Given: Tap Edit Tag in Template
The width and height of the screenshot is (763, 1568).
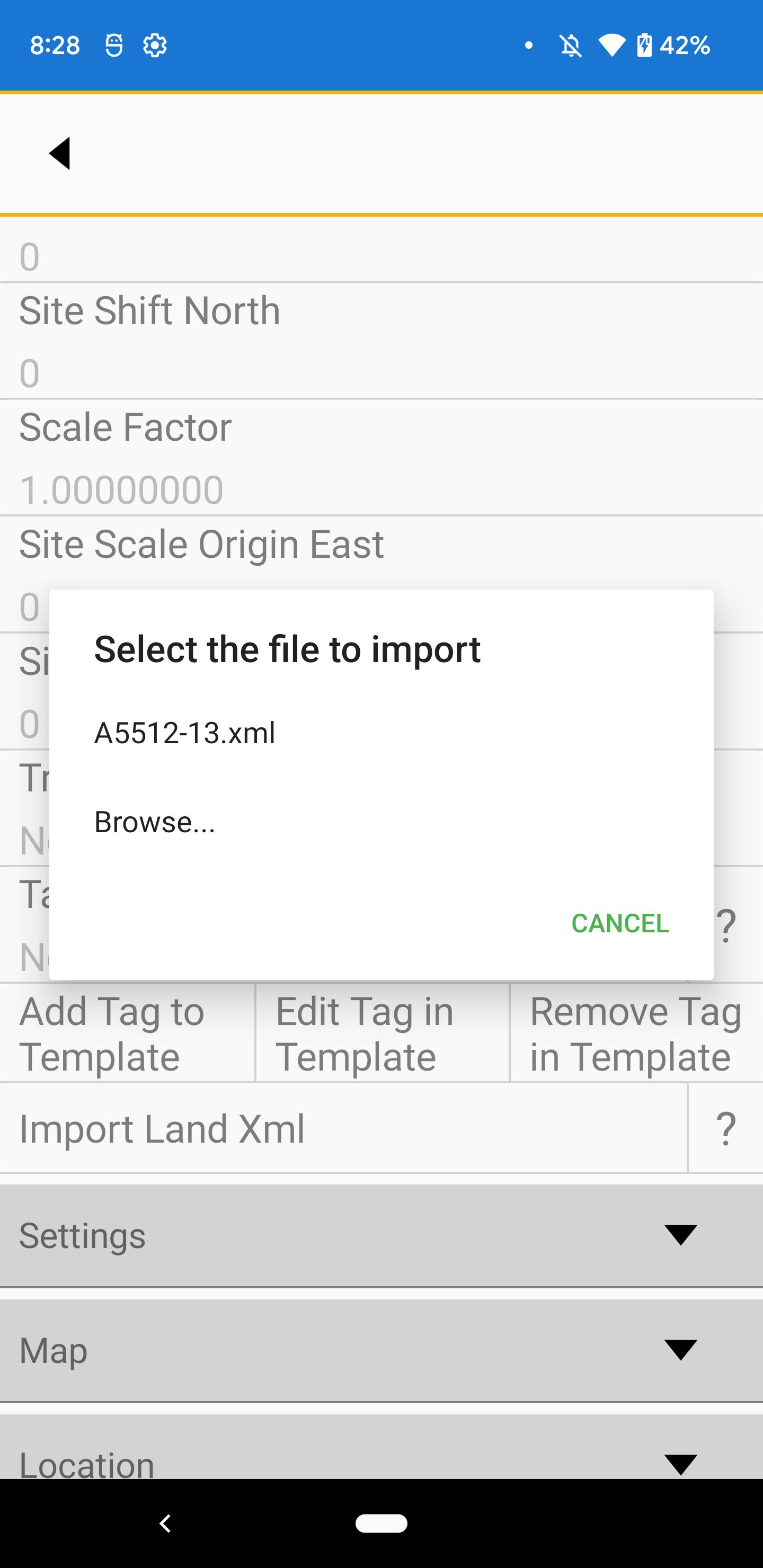Looking at the screenshot, I should (383, 1033).
